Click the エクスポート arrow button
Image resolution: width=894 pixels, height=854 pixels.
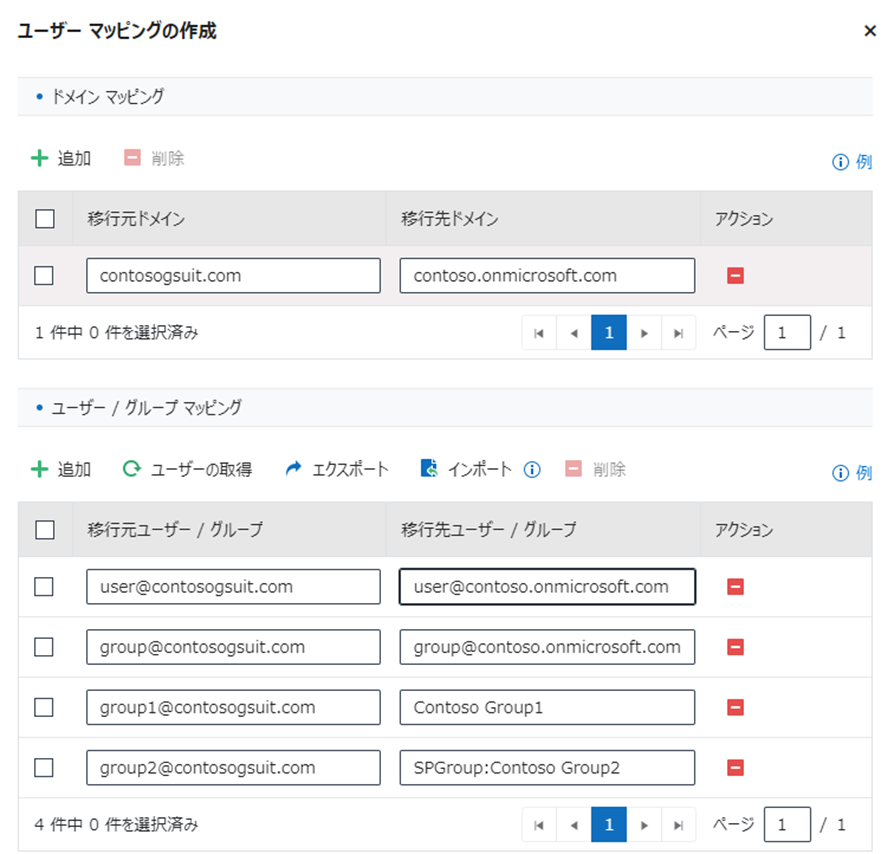[x=337, y=469]
